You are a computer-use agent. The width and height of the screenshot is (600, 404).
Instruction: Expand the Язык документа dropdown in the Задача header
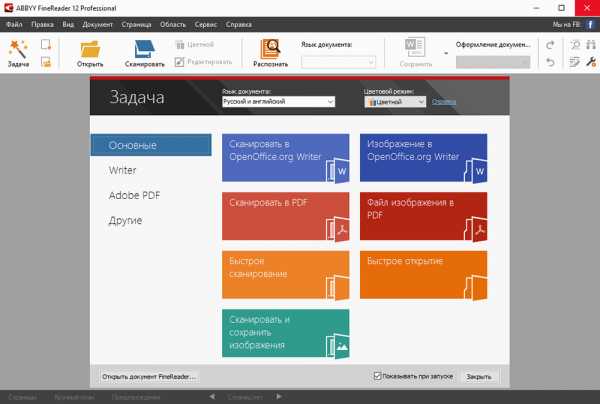[278, 102]
